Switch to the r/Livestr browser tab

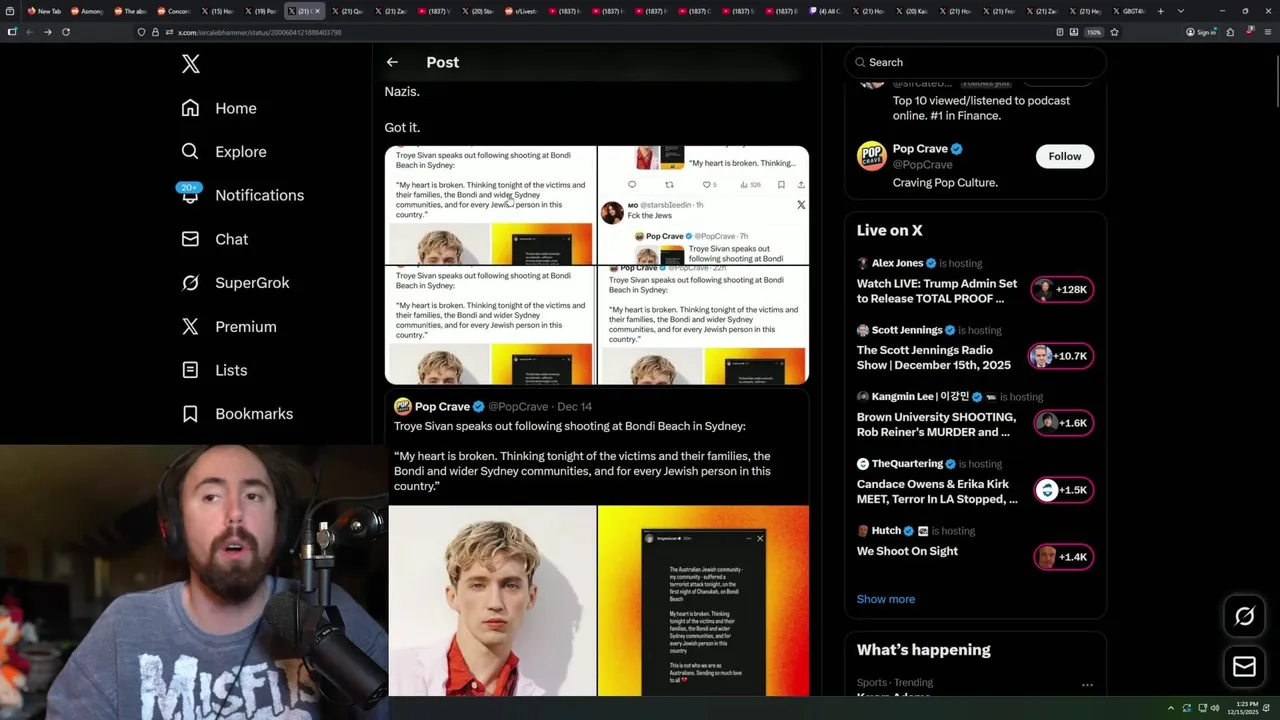pos(521,11)
